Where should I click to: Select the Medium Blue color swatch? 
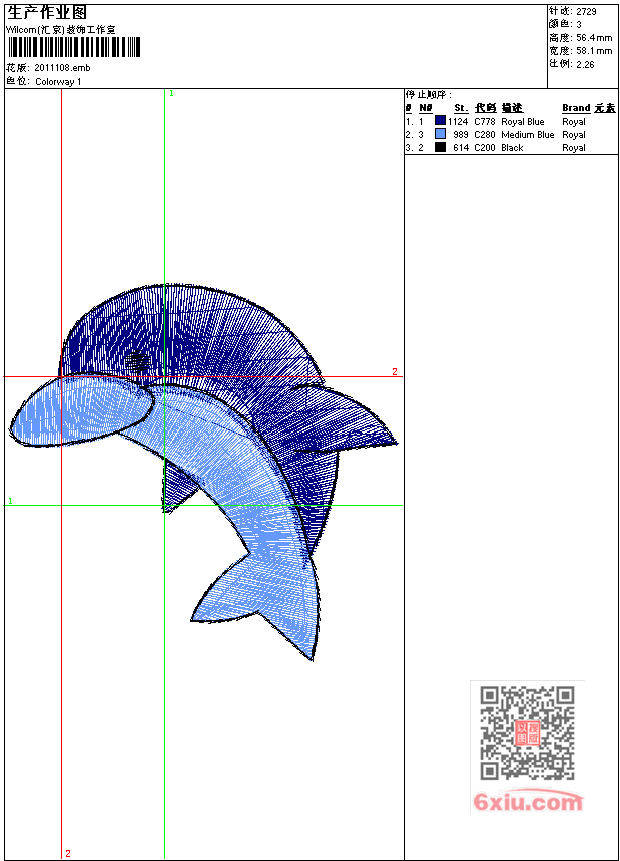[x=440, y=134]
